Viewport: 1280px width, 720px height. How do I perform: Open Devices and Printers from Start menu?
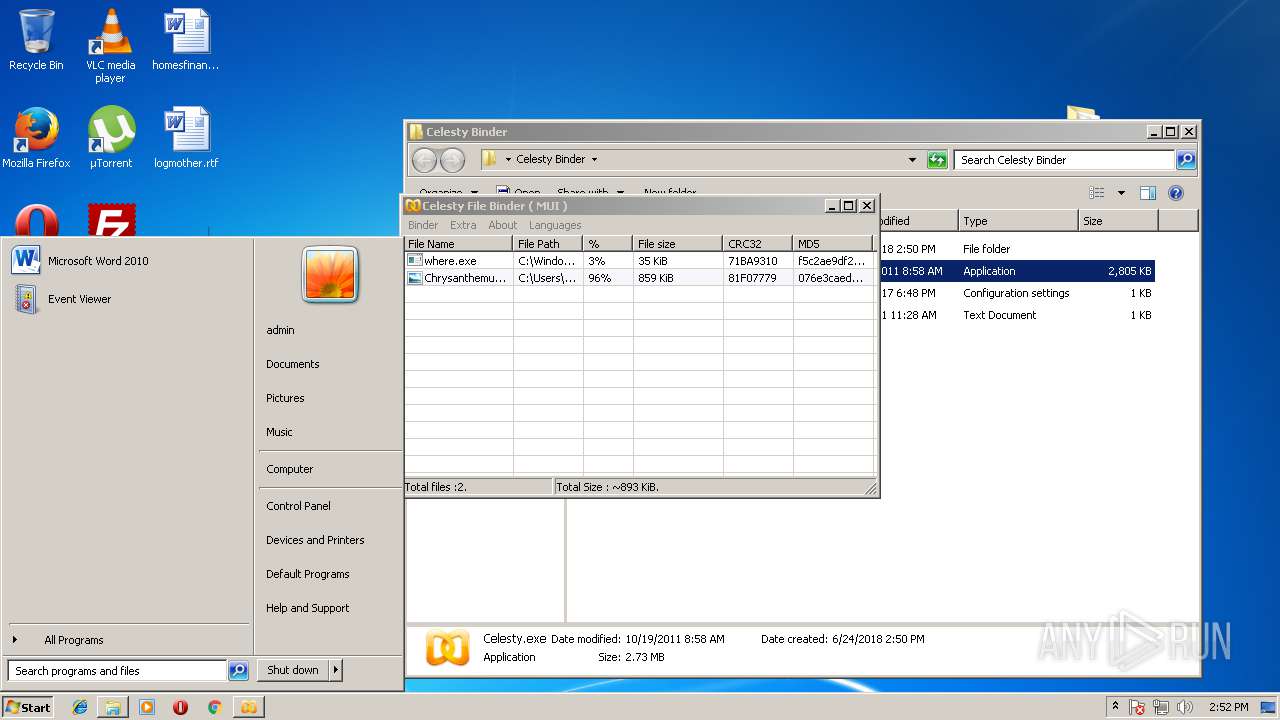pos(315,540)
